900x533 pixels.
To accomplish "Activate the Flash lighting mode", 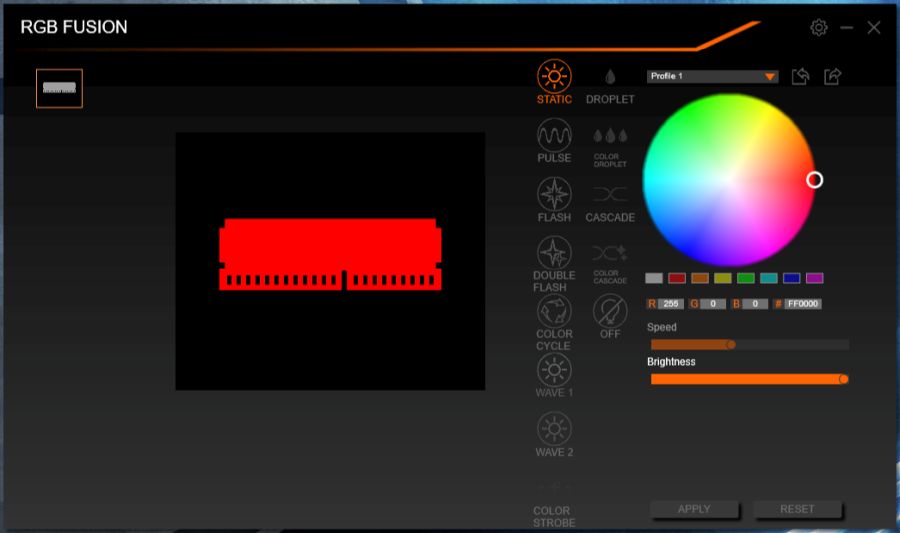I will coord(554,200).
